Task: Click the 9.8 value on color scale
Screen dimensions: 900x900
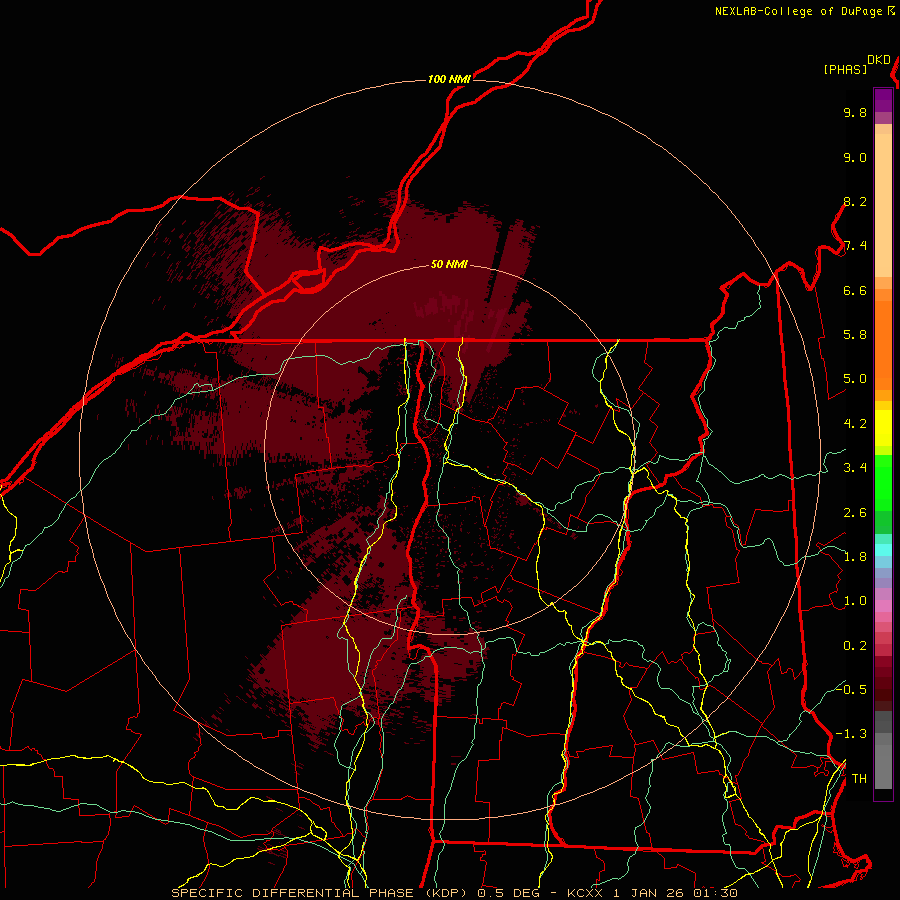Action: 855,112
